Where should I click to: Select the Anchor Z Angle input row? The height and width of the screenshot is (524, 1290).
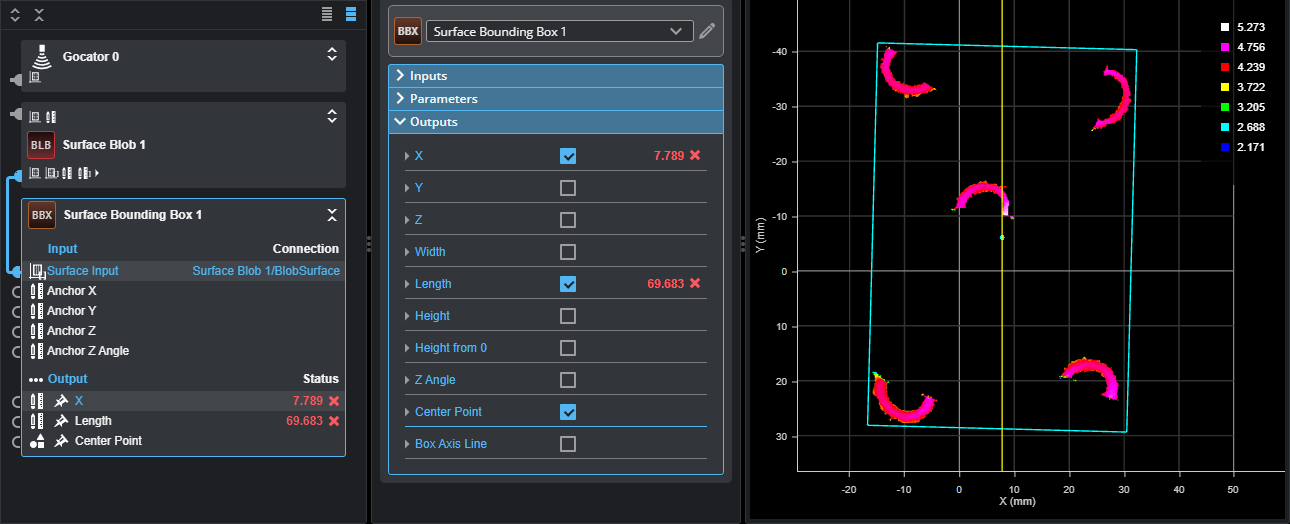(x=184, y=351)
